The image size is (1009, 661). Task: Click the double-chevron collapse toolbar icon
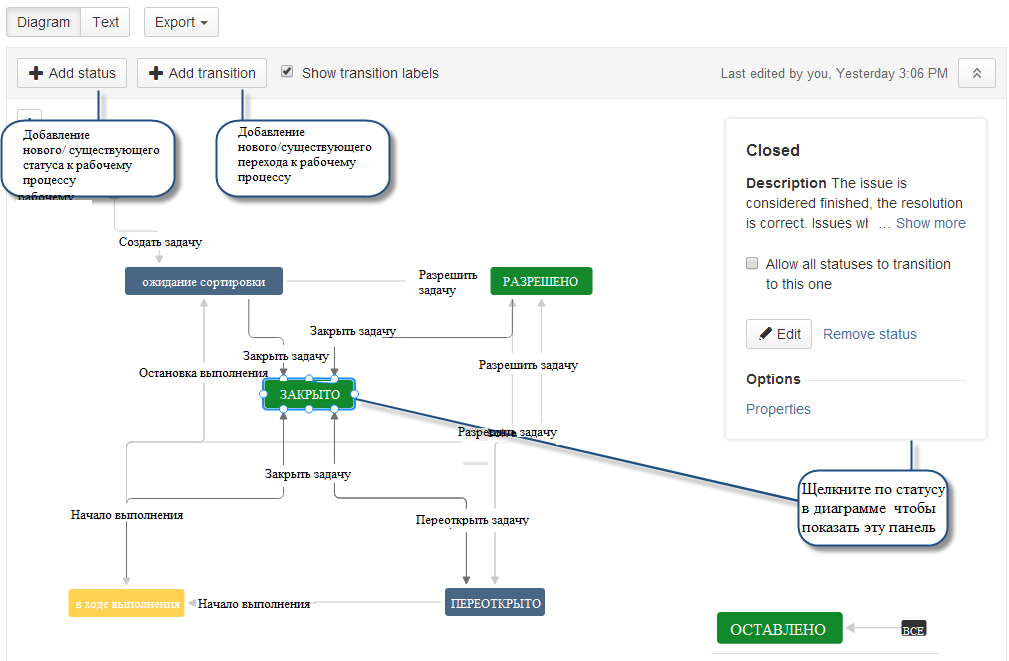976,73
